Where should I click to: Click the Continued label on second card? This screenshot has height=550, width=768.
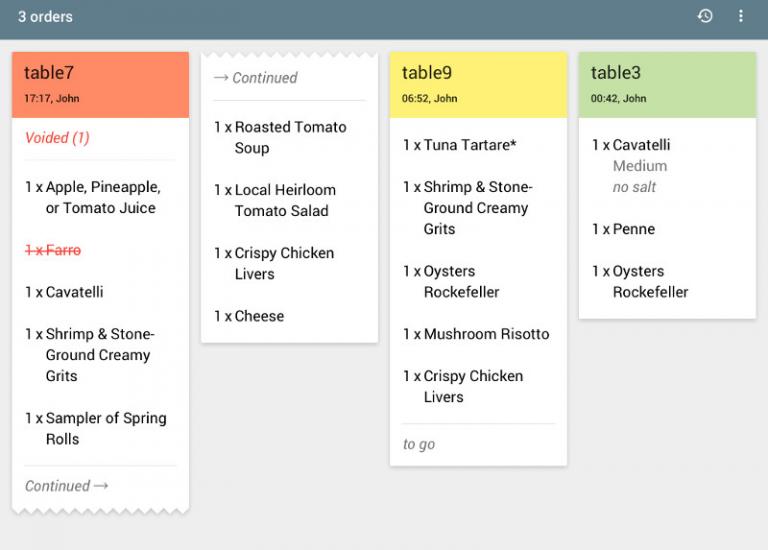tap(256, 78)
